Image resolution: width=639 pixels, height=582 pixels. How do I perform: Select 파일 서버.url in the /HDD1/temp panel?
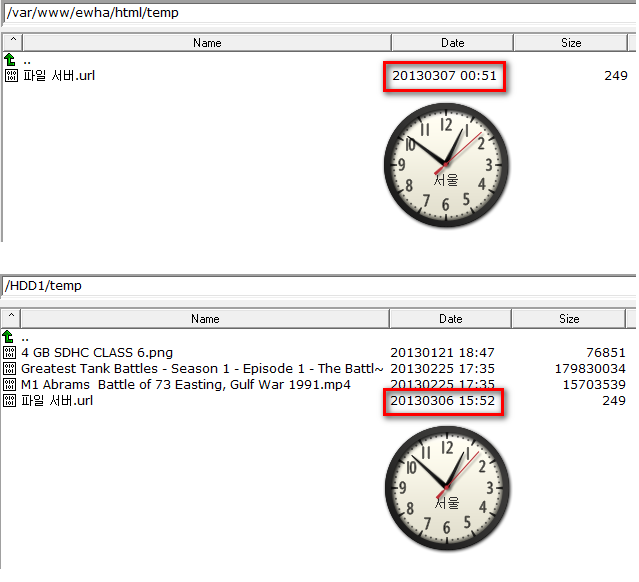pyautogui.click(x=57, y=400)
